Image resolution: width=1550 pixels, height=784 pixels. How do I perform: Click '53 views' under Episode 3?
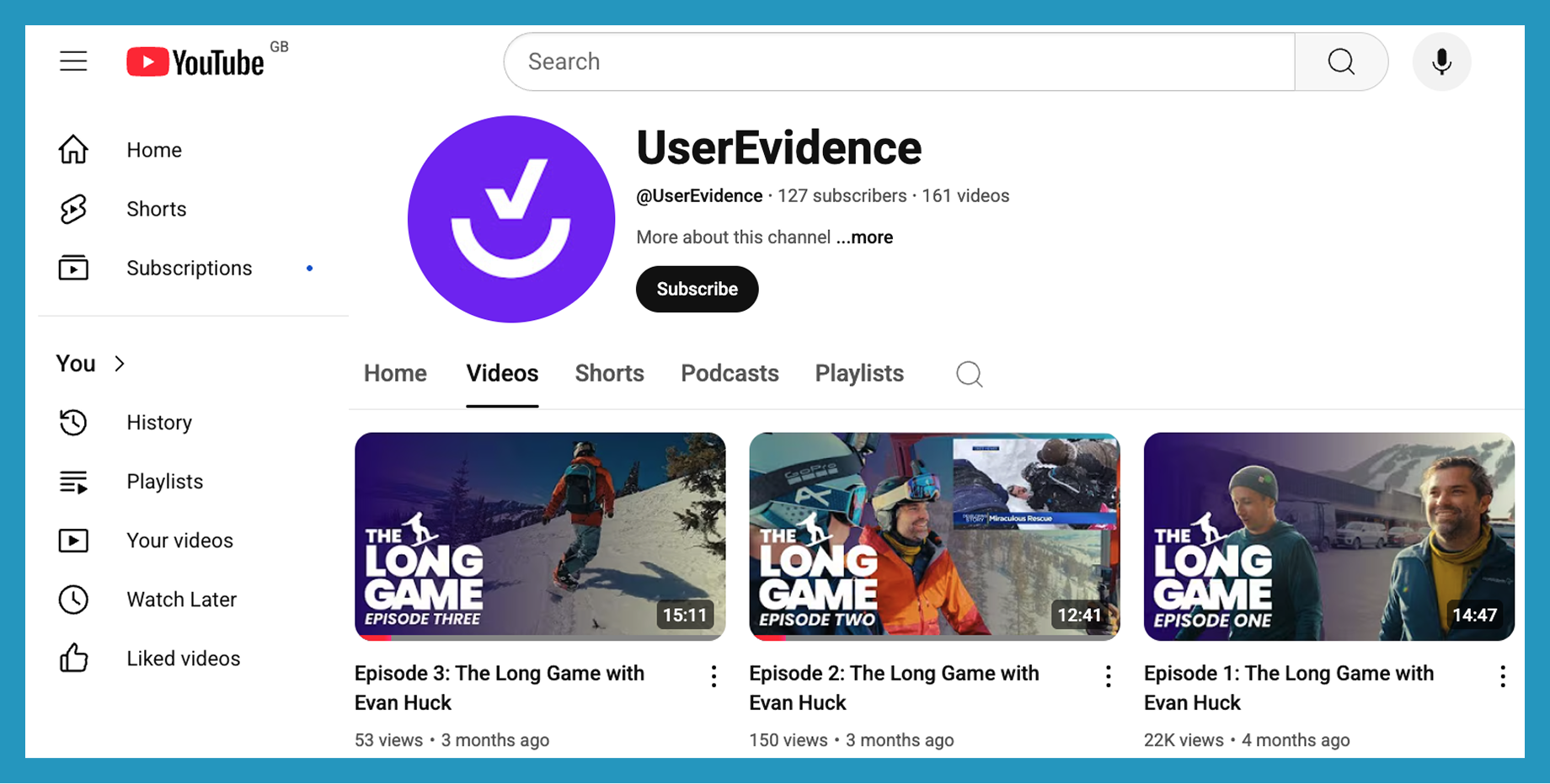click(388, 740)
